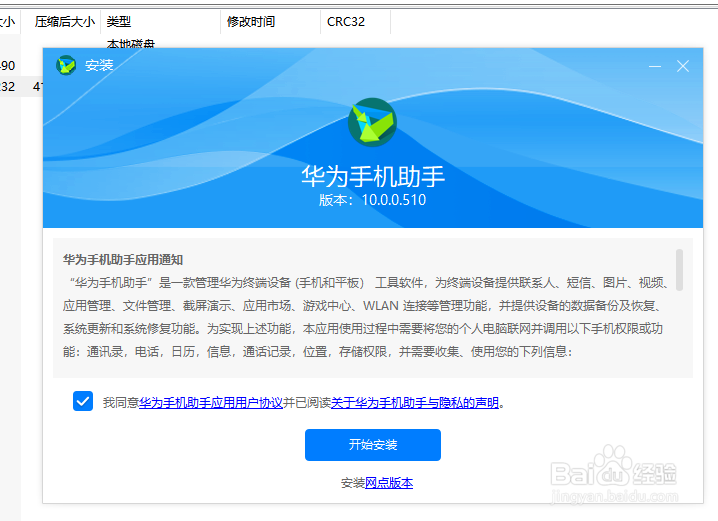This screenshot has height=521, width=718.
Task: Sort by 类型 column in archive window
Action: point(161,22)
